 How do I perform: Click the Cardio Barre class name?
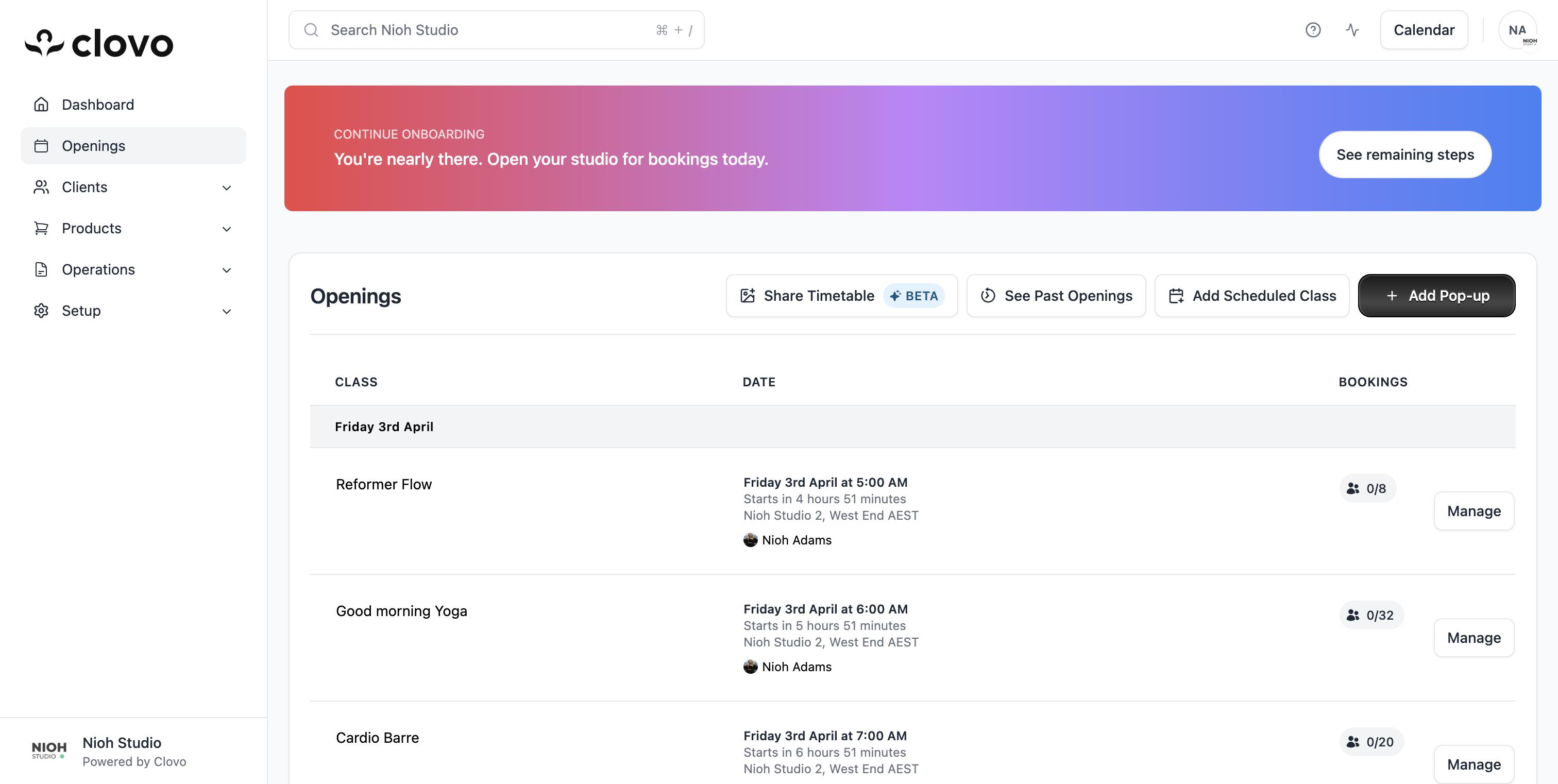[x=377, y=738]
